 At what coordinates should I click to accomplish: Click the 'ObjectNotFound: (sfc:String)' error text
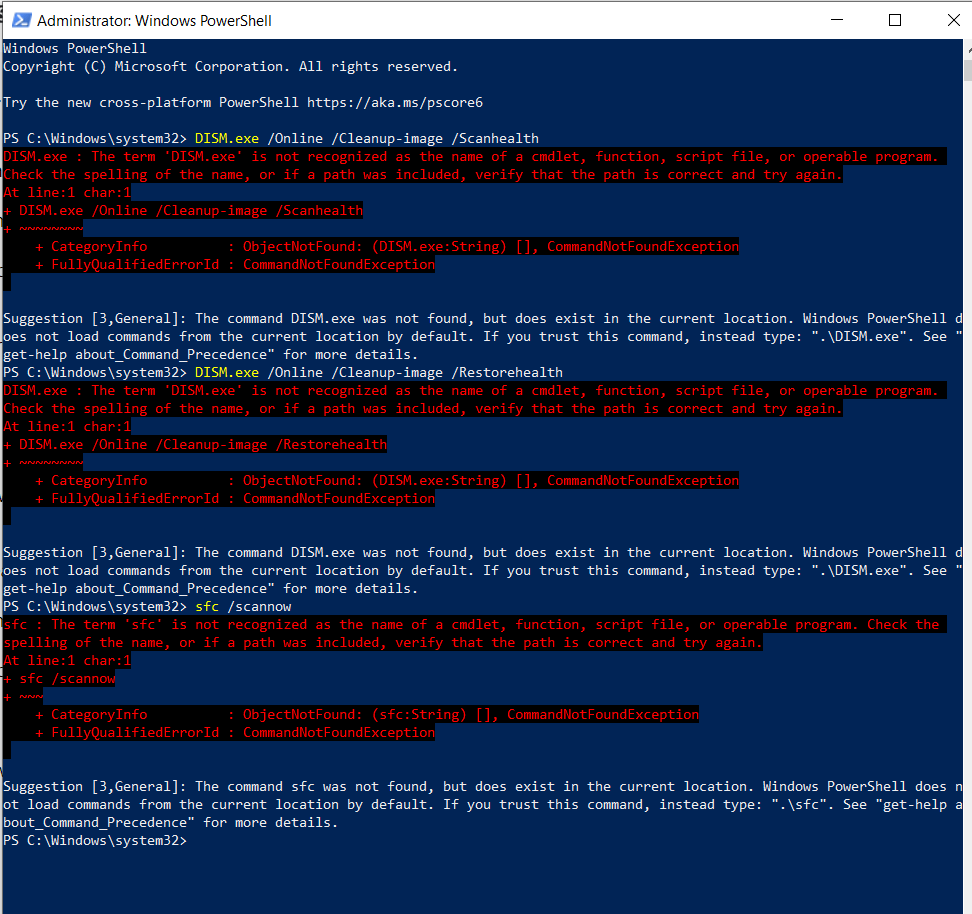coord(355,714)
